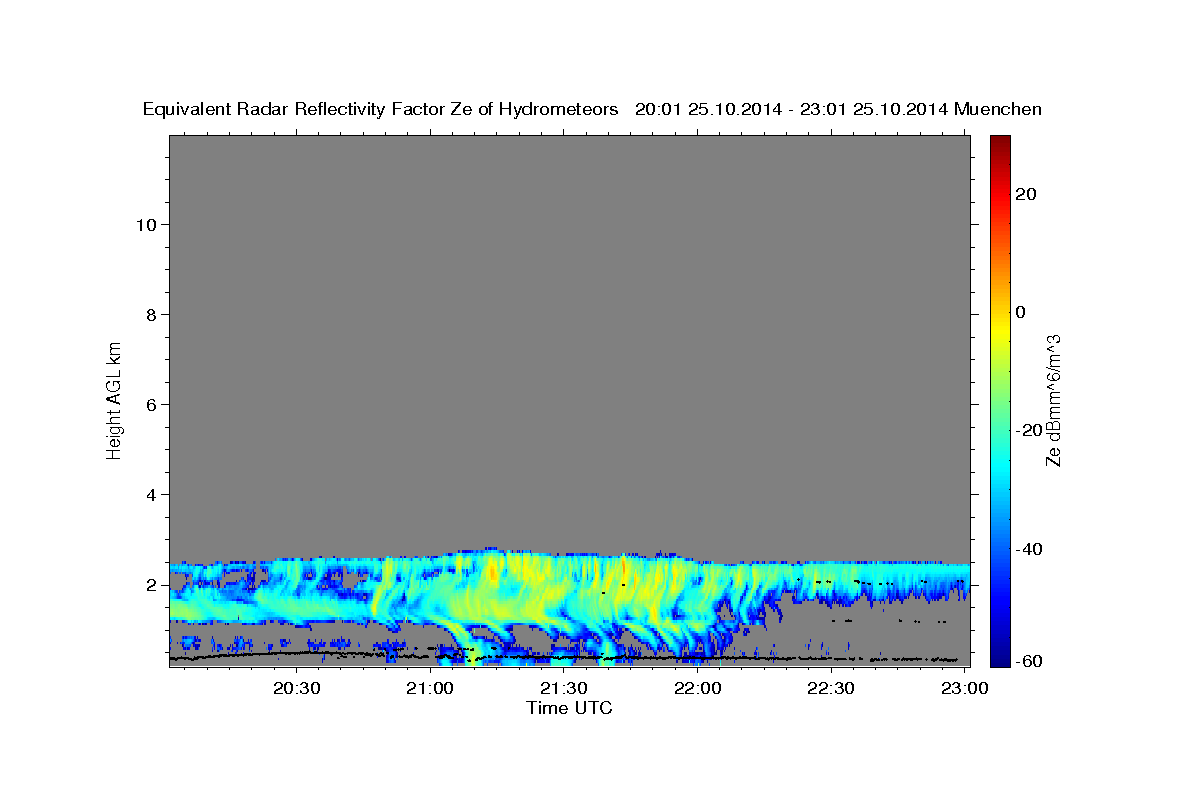The height and width of the screenshot is (800, 1200).
Task: Click the '10' height axis label
Action: pyautogui.click(x=146, y=224)
